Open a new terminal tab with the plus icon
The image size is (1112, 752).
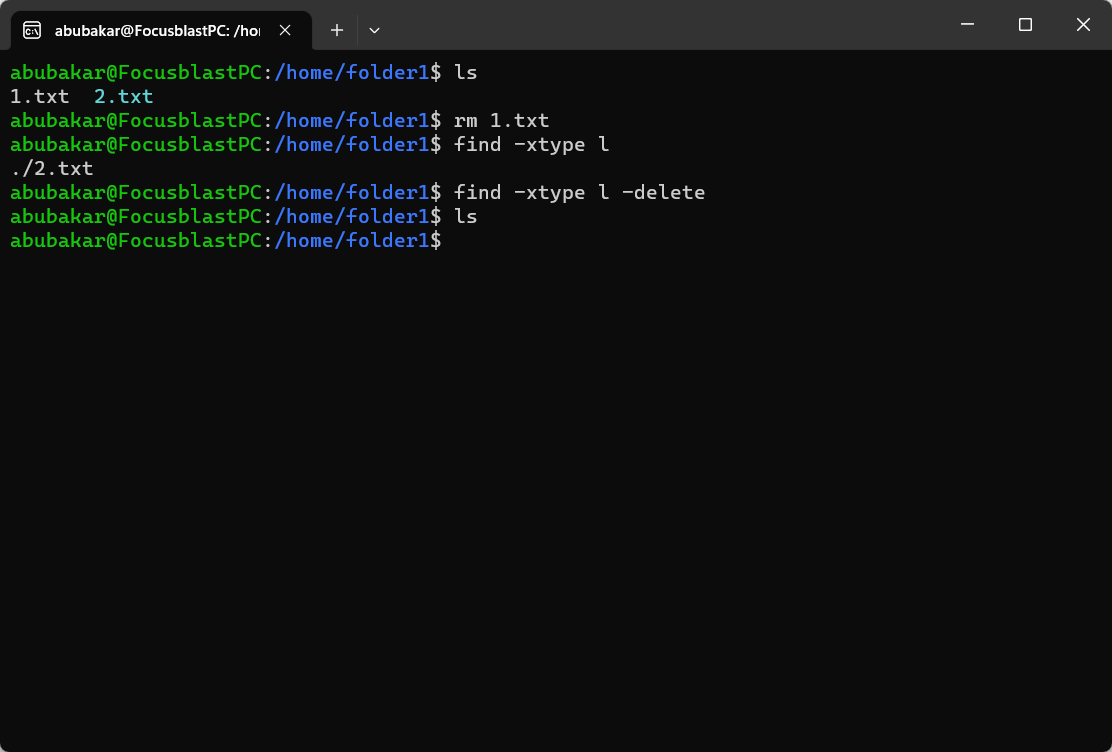[337, 30]
